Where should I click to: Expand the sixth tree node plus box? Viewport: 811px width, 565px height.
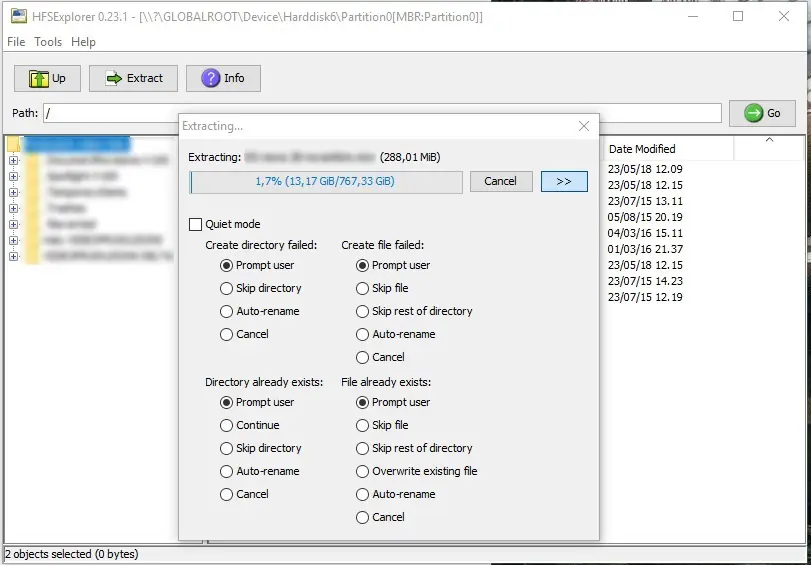click(14, 241)
